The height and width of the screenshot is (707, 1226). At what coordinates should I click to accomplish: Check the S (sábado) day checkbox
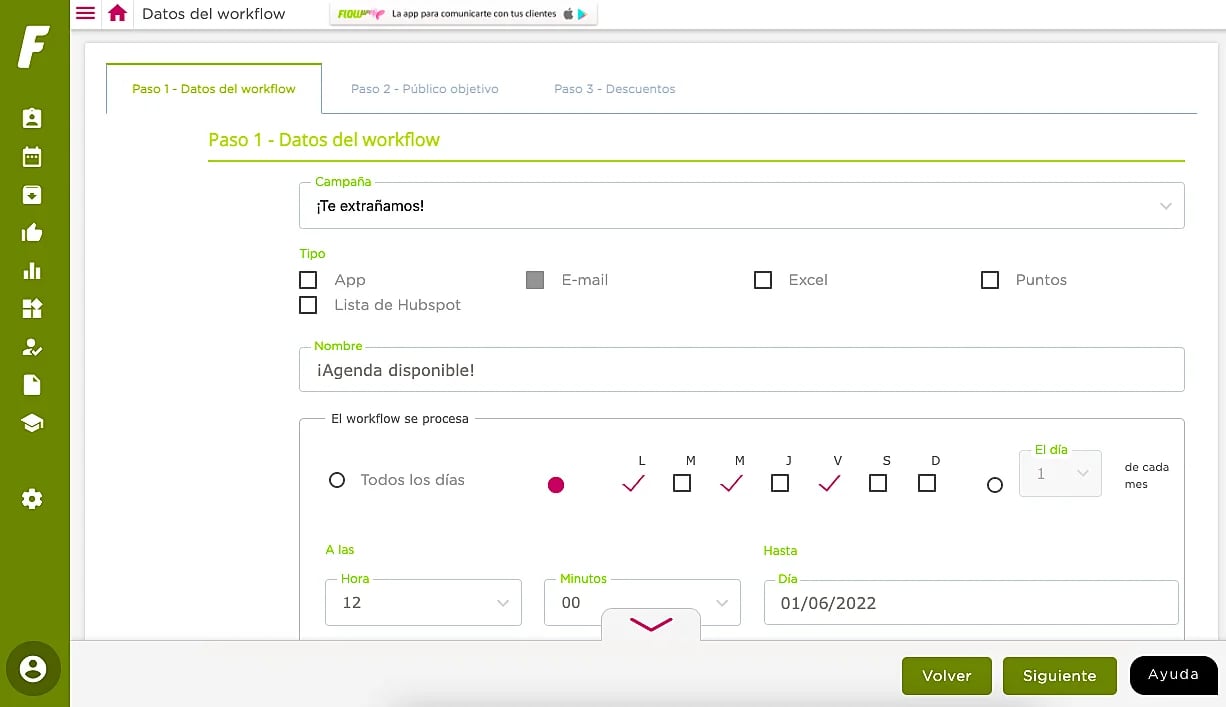click(878, 483)
